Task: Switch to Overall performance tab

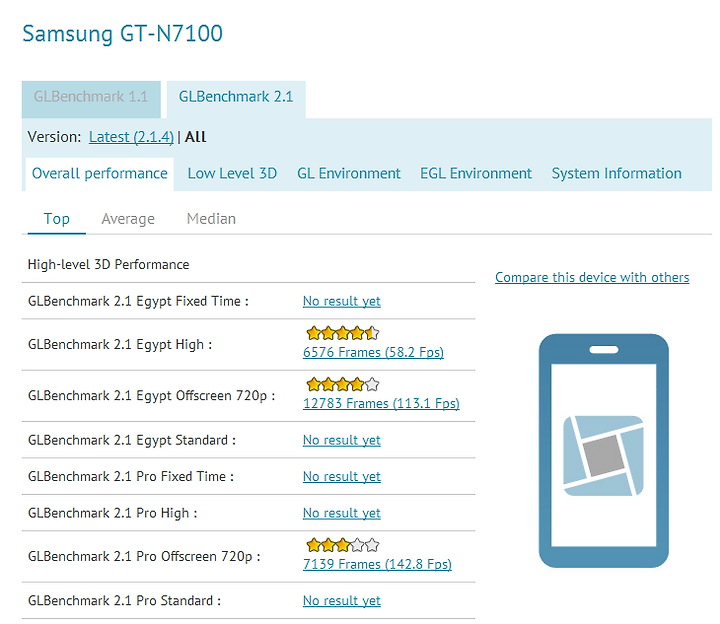Action: (x=100, y=174)
